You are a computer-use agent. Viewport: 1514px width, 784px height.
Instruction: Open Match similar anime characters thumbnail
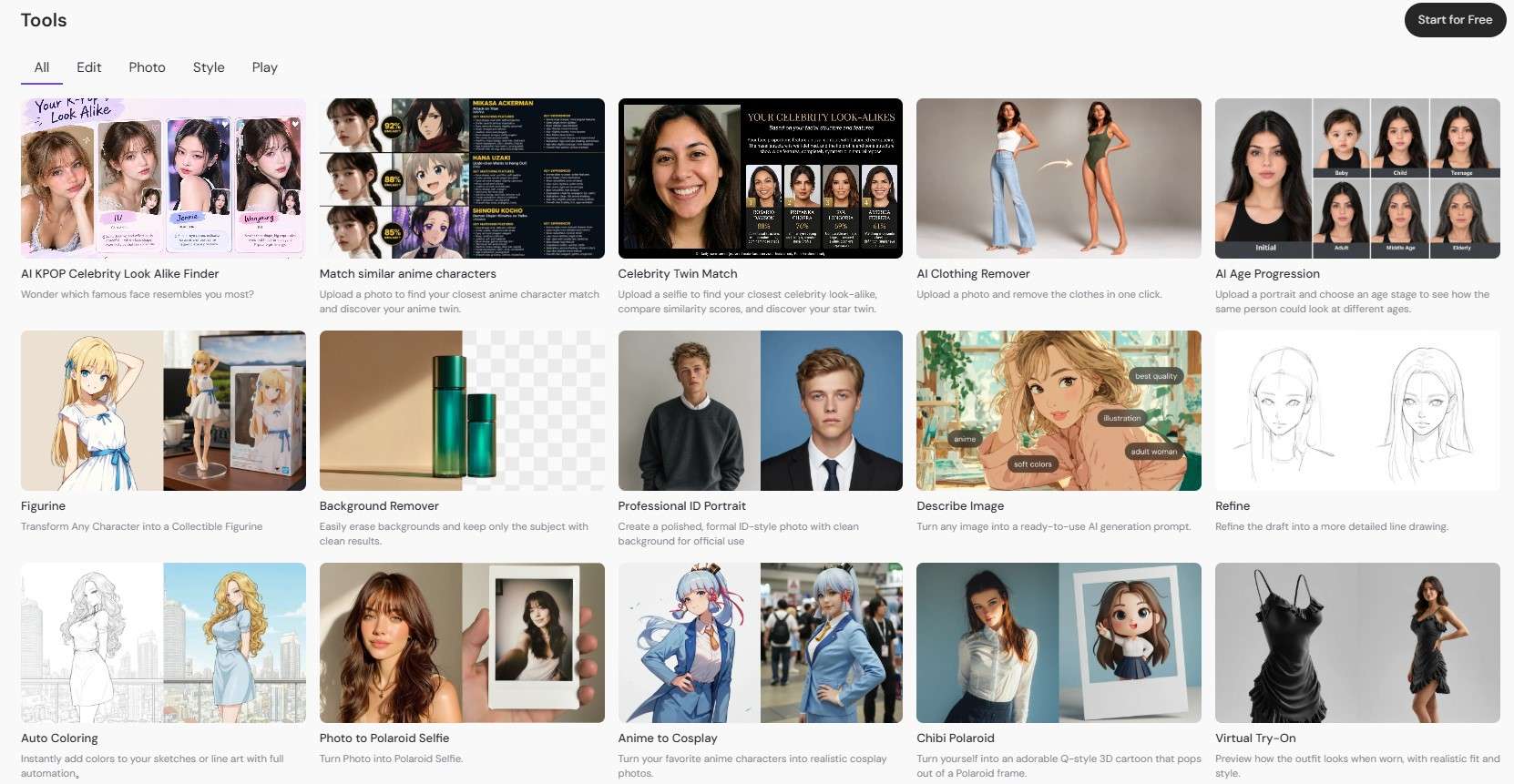pos(462,178)
